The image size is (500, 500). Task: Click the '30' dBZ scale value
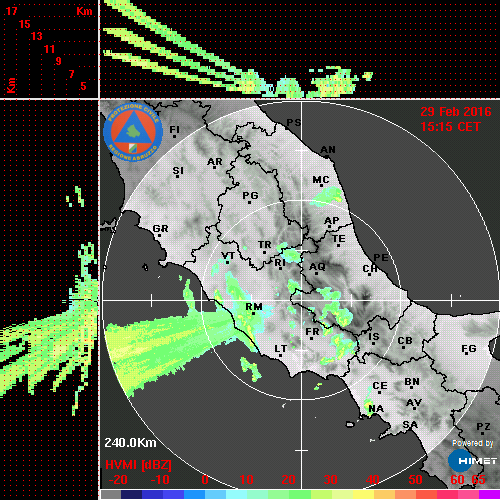(331, 480)
